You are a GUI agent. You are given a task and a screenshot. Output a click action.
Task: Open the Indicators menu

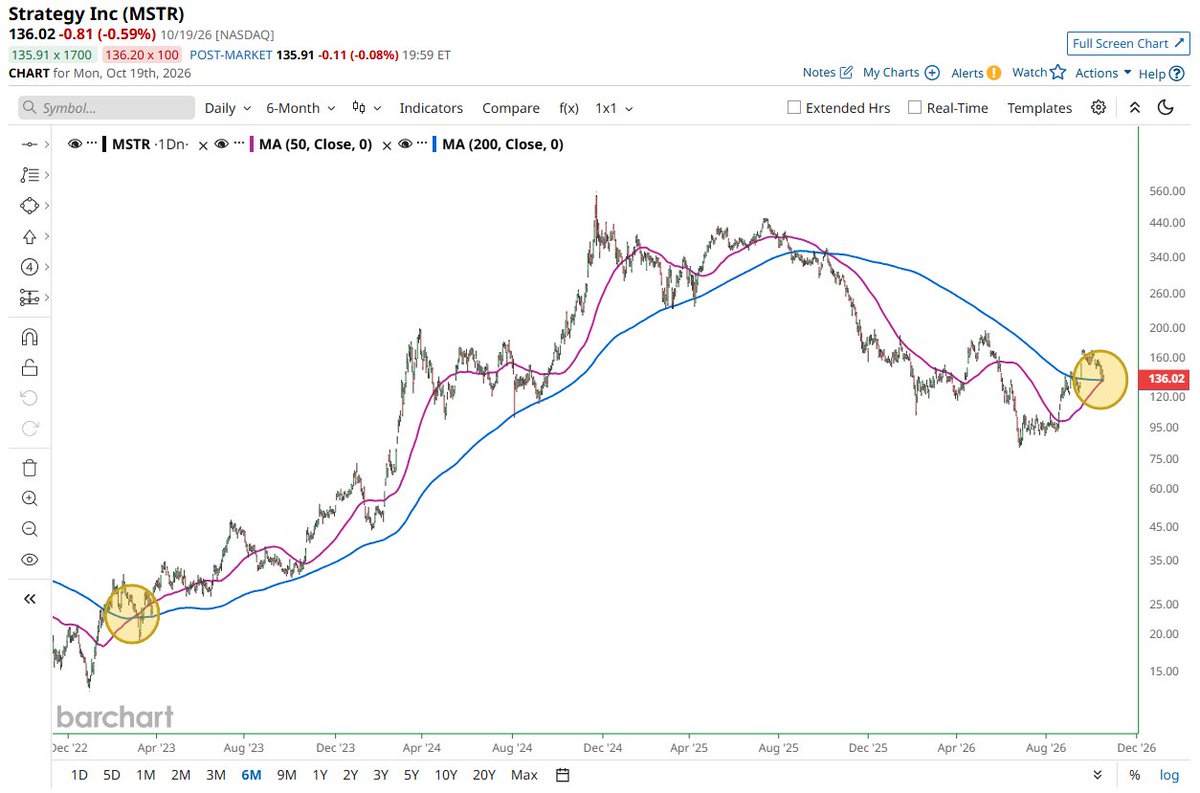pyautogui.click(x=431, y=108)
